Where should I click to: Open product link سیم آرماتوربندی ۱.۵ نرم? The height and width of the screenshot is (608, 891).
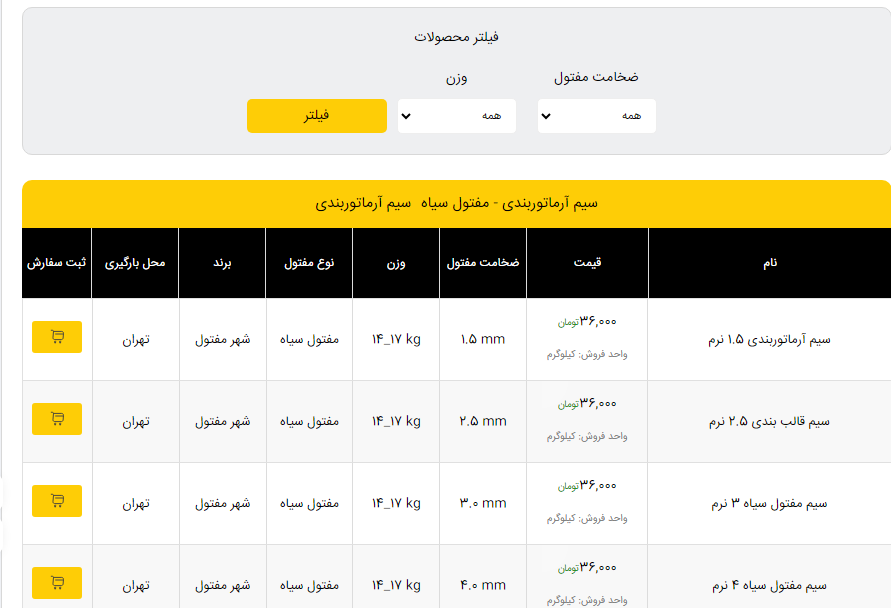point(769,339)
